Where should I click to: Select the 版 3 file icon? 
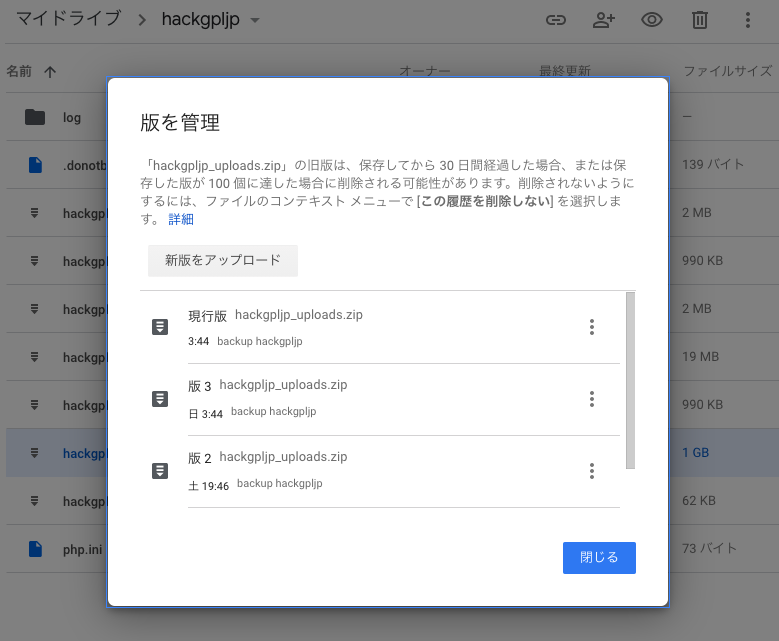pyautogui.click(x=159, y=399)
